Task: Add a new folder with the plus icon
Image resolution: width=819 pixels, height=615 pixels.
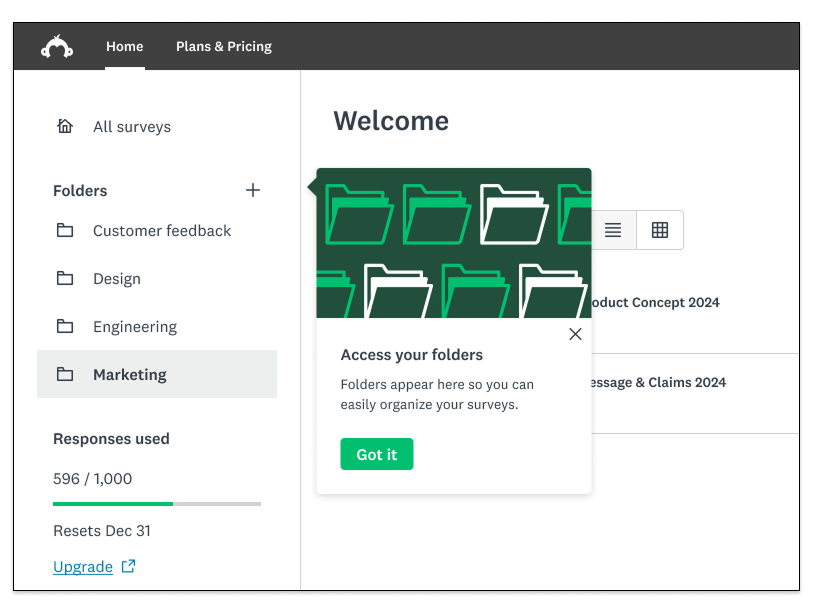Action: coord(253,190)
